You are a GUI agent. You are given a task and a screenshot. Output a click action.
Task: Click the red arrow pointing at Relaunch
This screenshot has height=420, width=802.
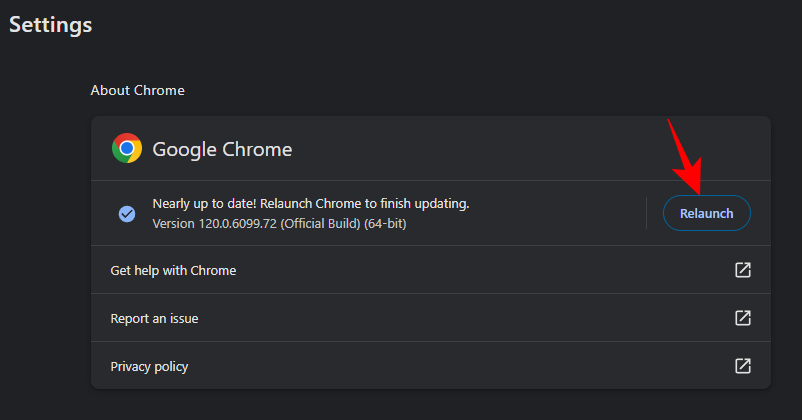point(685,155)
